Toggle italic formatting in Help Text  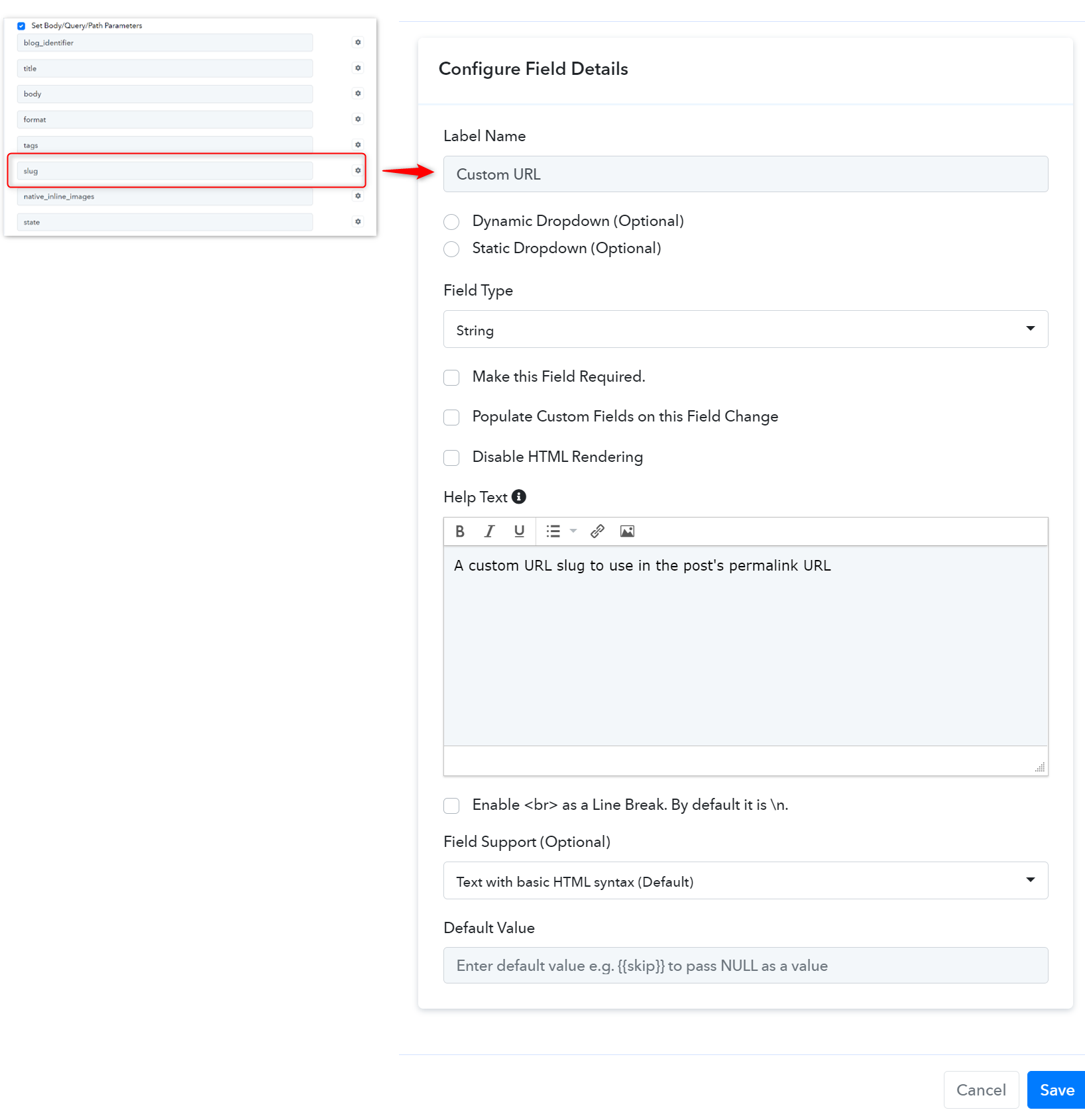pos(489,532)
